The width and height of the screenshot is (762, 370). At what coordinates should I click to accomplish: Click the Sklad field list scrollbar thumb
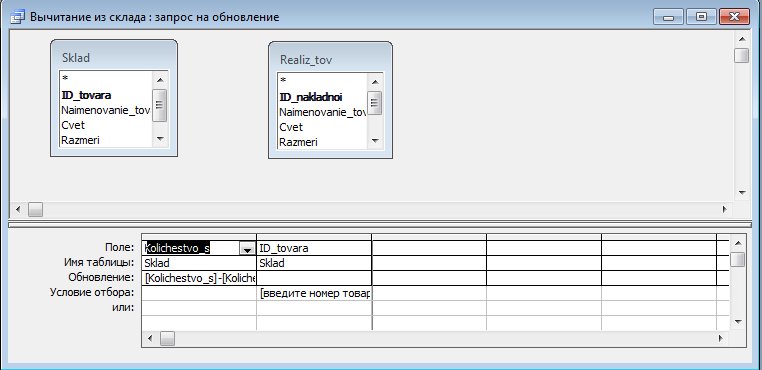click(x=160, y=105)
